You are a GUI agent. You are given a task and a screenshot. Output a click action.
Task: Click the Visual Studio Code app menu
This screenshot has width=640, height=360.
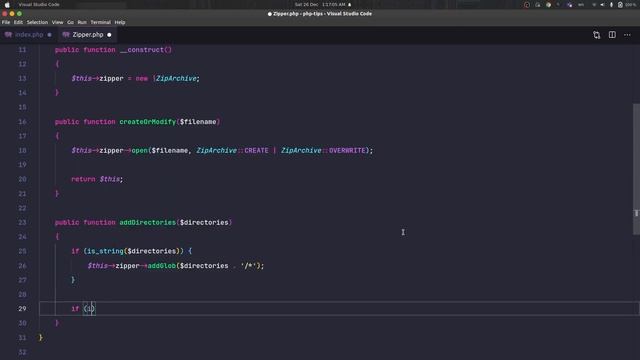coord(39,4)
